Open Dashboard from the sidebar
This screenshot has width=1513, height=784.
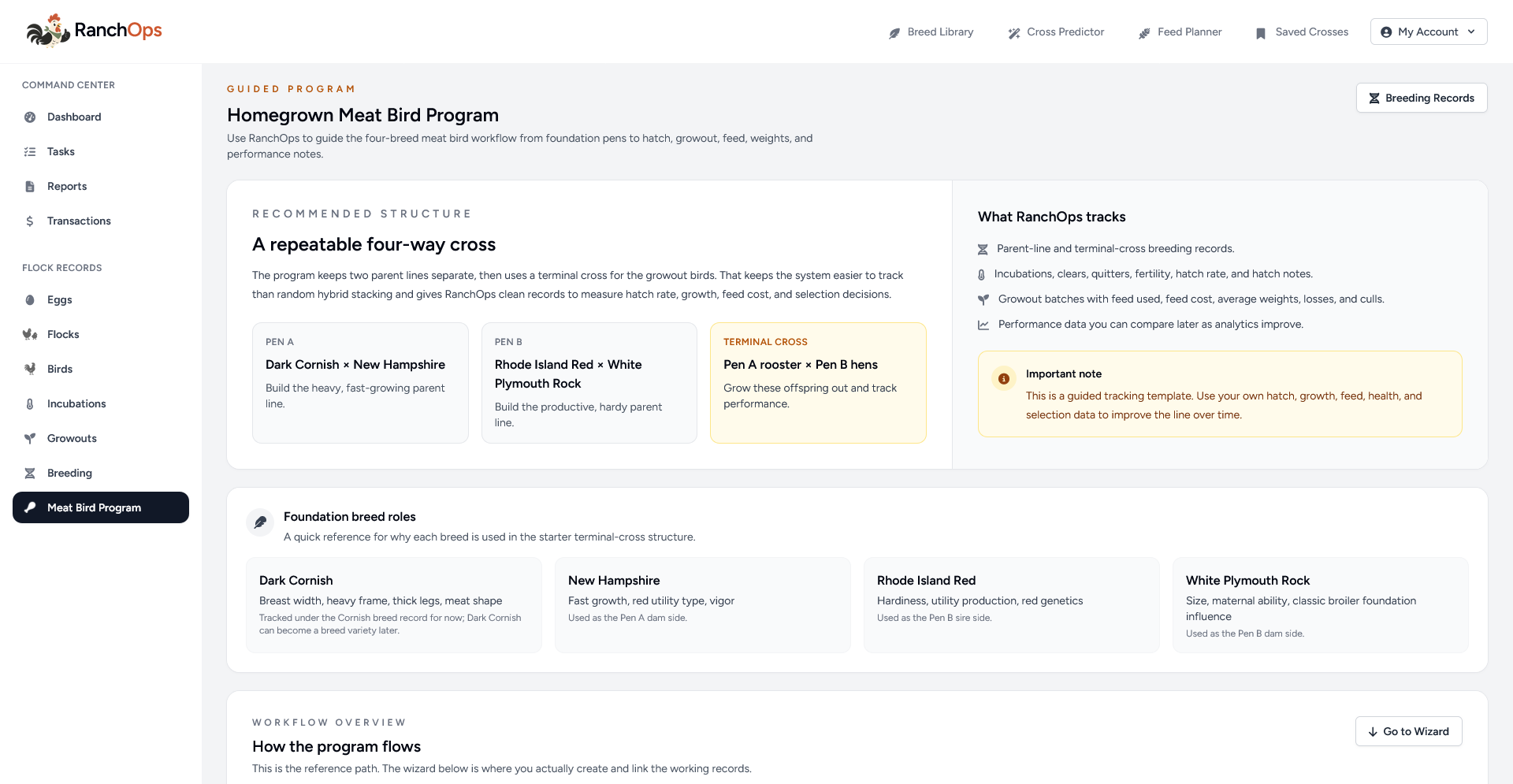[101, 117]
